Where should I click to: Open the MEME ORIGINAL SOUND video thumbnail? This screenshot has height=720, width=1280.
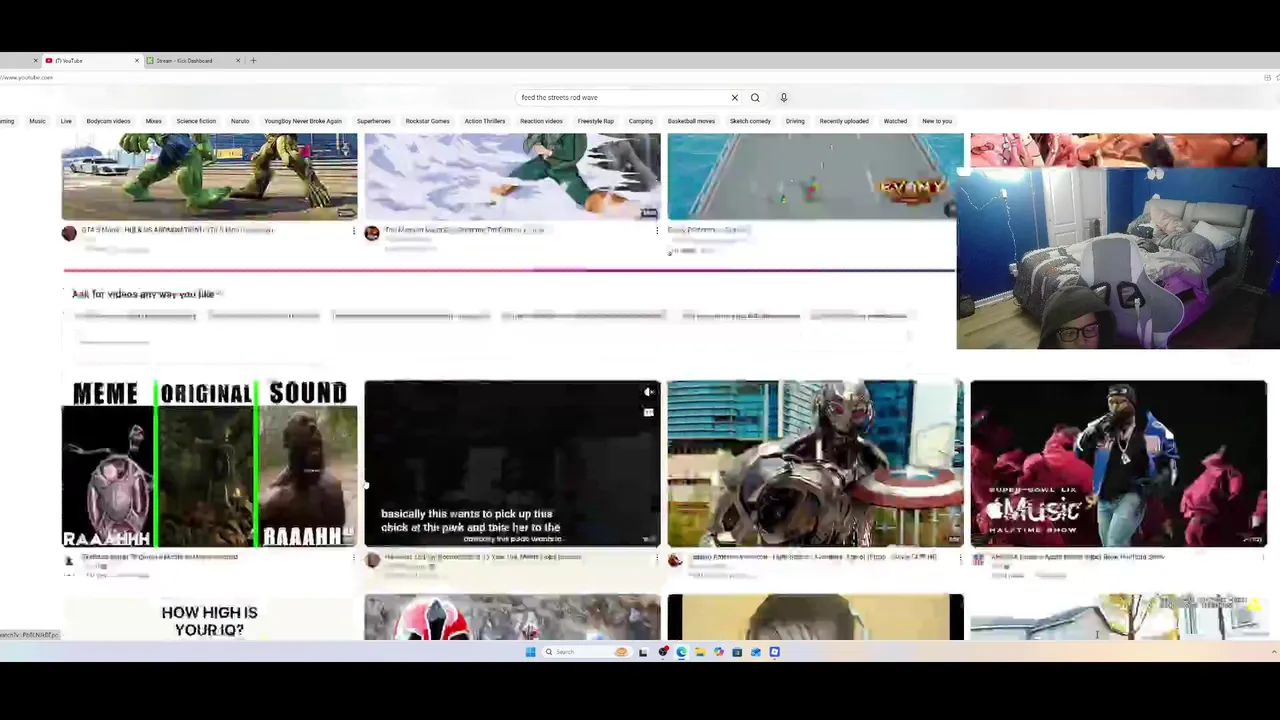point(209,464)
